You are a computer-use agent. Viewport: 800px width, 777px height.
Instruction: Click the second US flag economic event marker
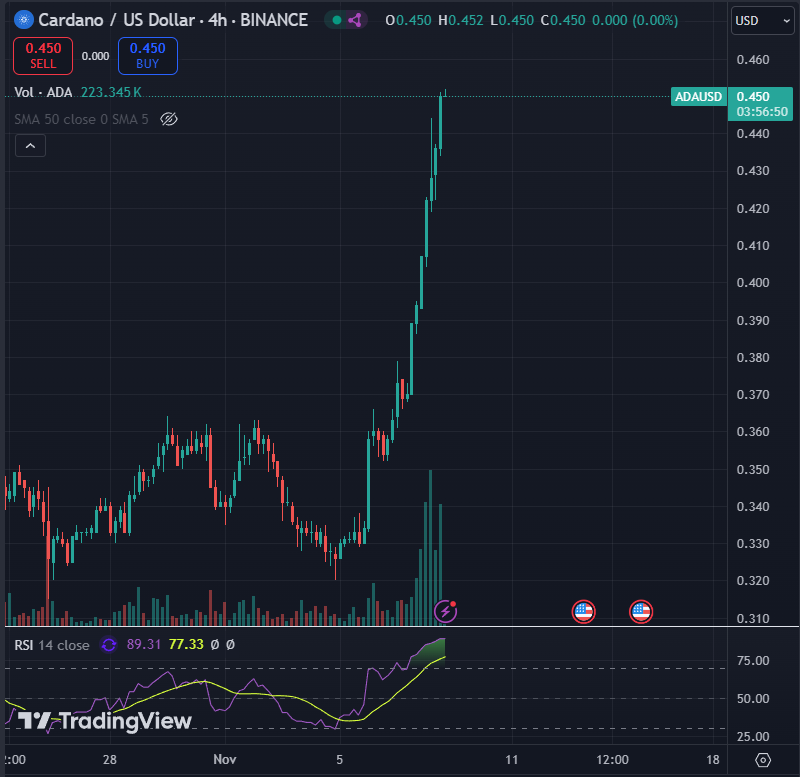(x=641, y=612)
